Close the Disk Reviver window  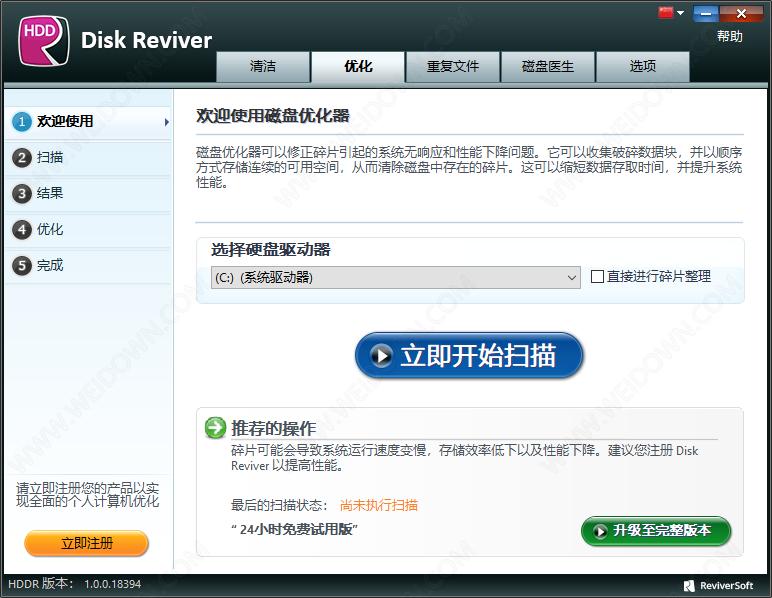point(741,14)
